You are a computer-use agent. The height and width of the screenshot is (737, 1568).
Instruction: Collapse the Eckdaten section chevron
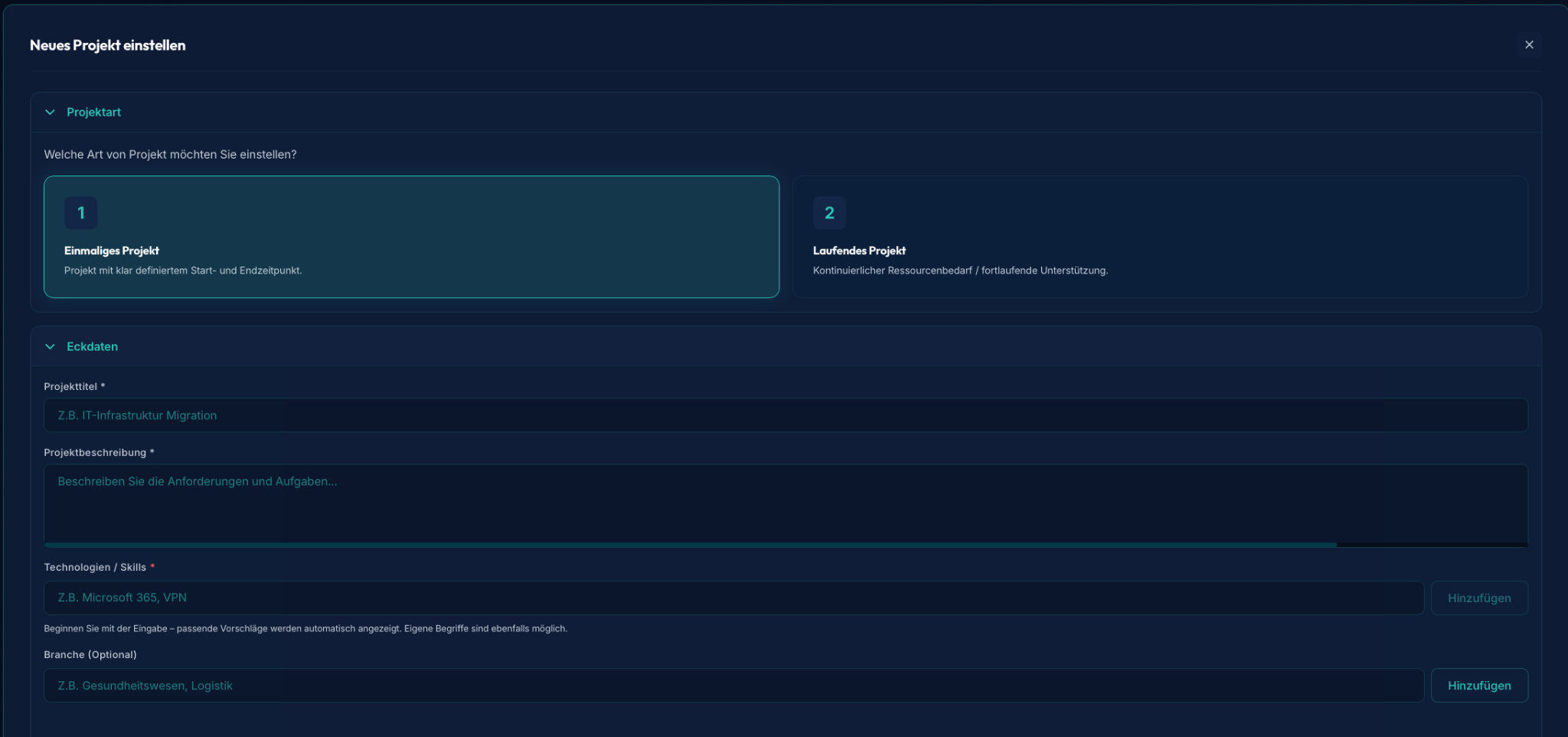click(x=51, y=346)
